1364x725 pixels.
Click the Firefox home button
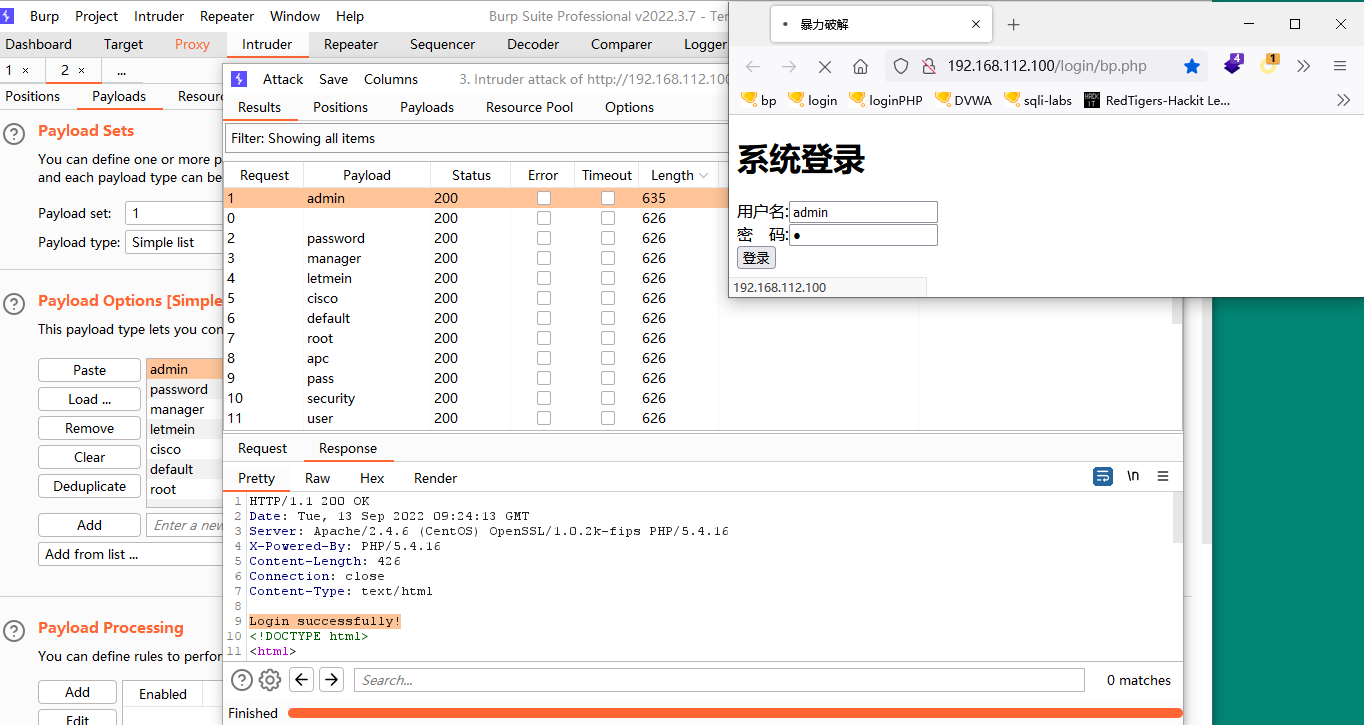(860, 67)
